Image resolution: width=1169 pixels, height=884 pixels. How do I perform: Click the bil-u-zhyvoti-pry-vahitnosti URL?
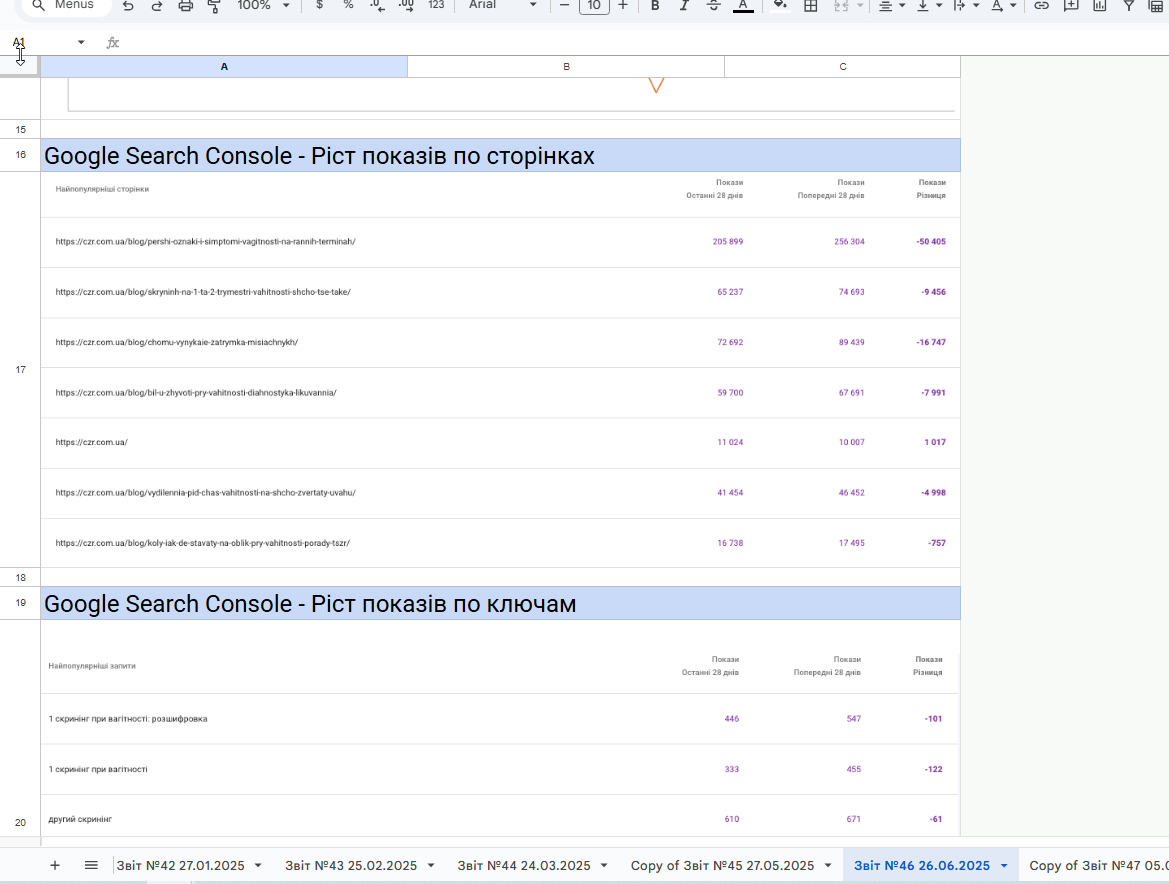(196, 393)
